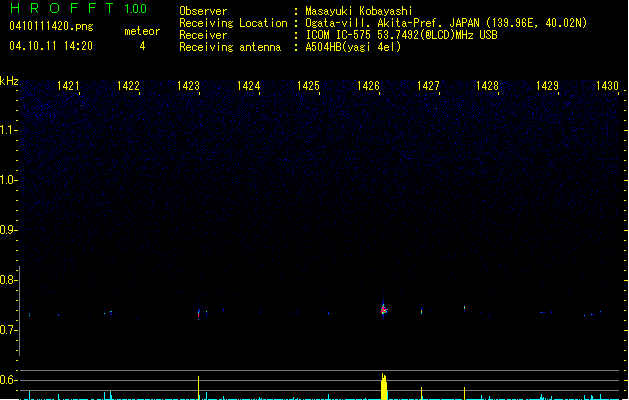Click the Receiving antenna label

click(x=230, y=47)
